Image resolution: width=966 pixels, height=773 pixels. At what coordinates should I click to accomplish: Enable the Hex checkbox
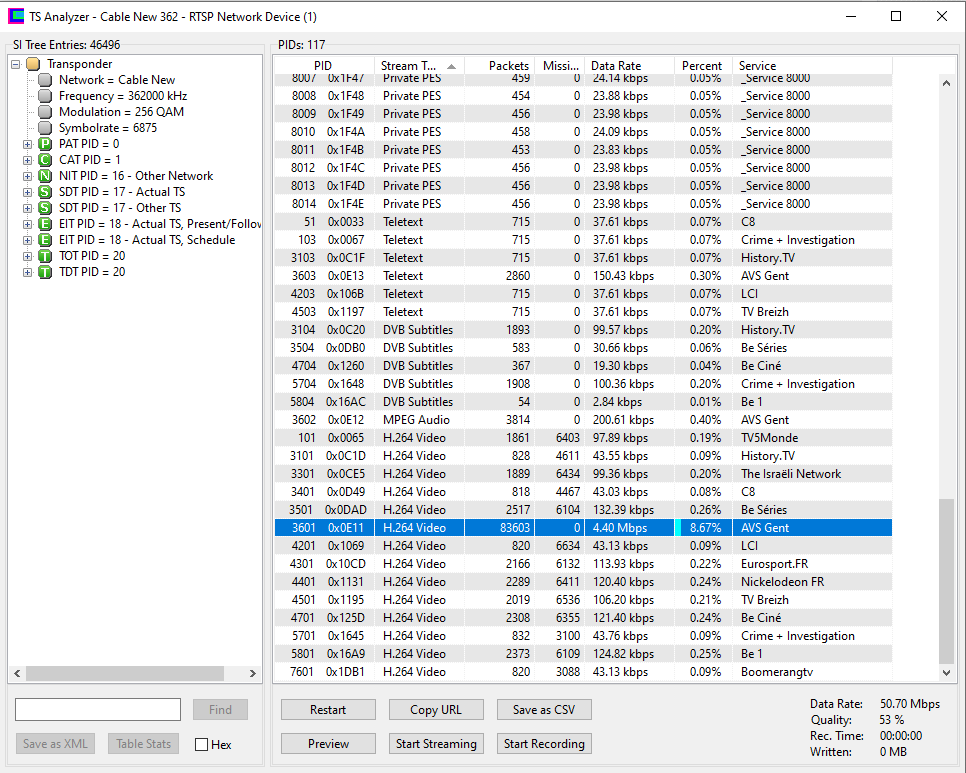pos(201,744)
